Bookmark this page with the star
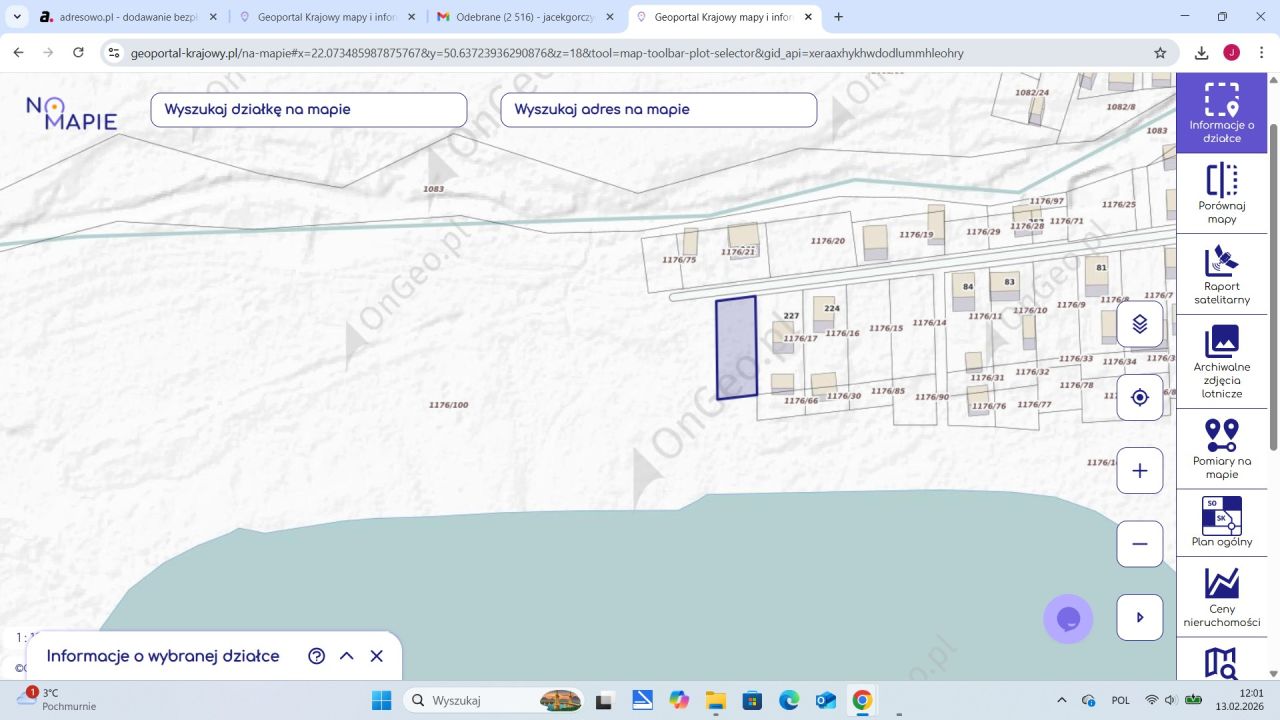The width and height of the screenshot is (1280, 720). 1160,53
